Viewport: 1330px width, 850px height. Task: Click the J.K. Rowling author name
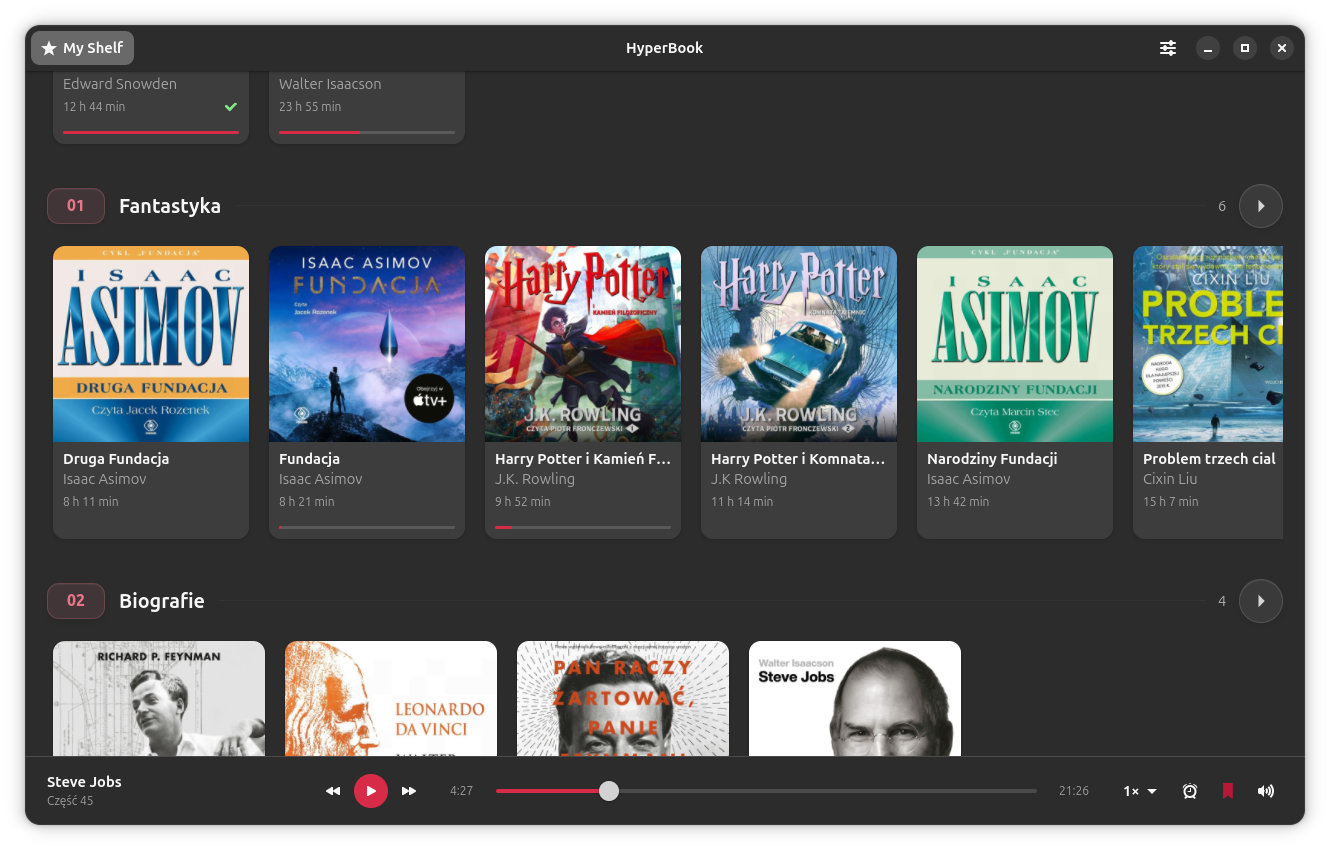coord(535,479)
